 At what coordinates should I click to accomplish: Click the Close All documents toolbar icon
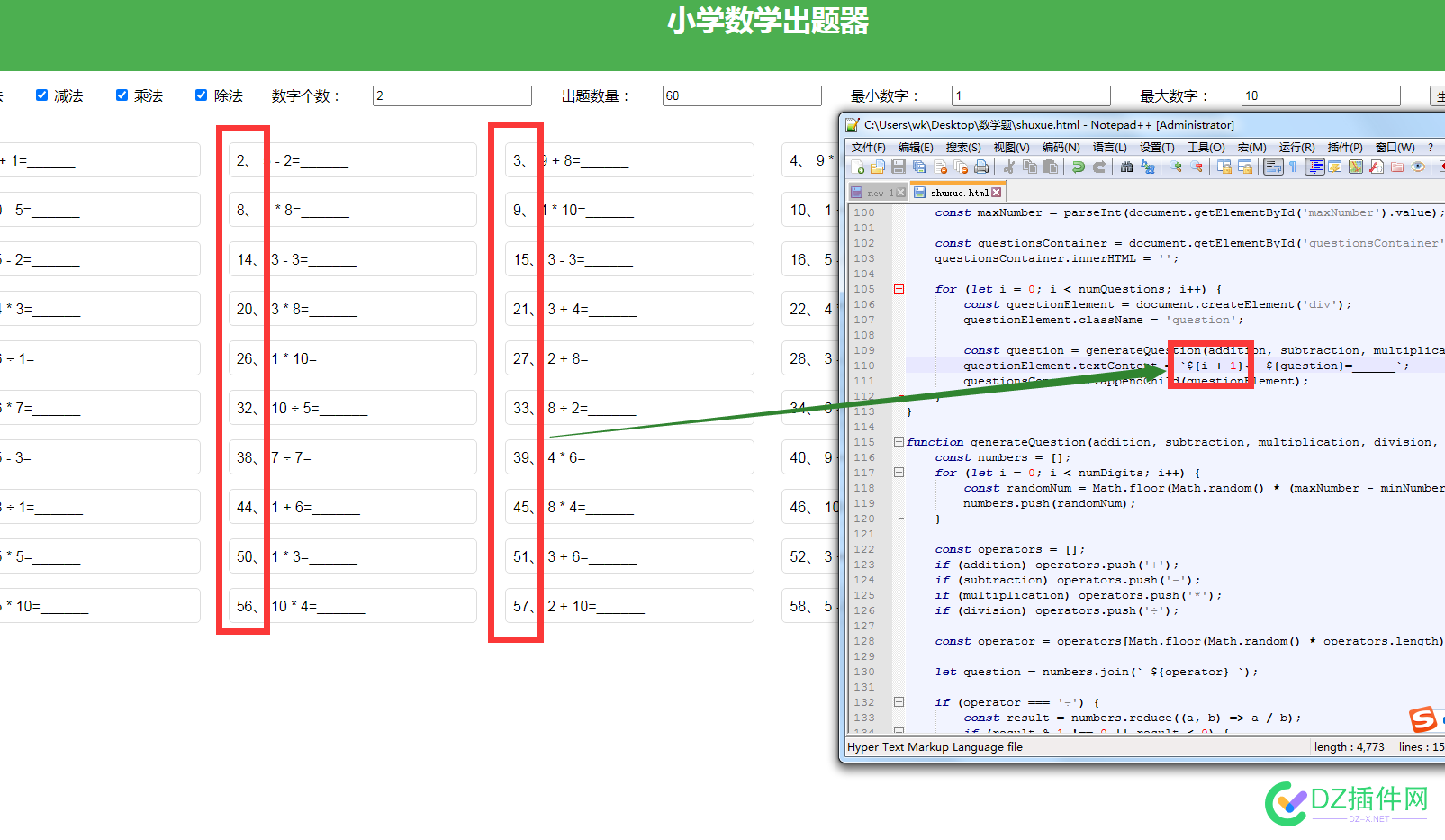coord(961,167)
